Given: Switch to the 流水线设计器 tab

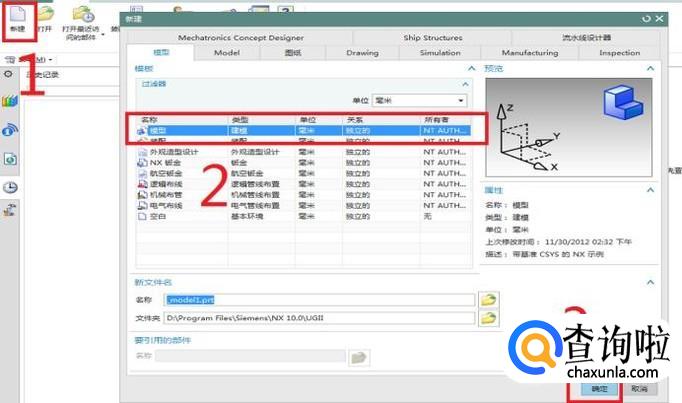Looking at the screenshot, I should 586,38.
